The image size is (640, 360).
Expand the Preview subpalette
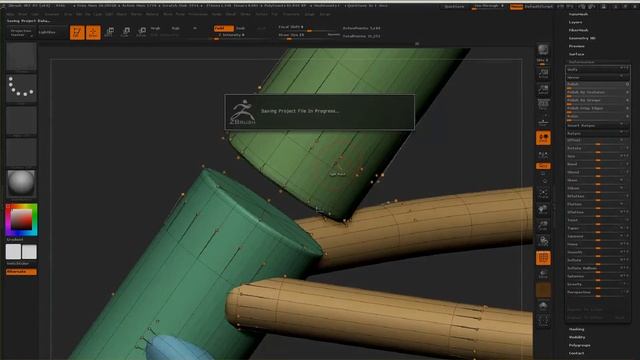577,46
